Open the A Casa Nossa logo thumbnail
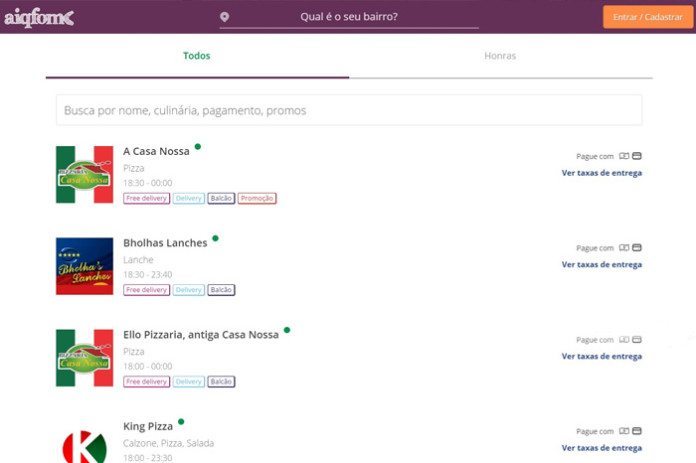Screen dimensions: 696x463 click(84, 174)
